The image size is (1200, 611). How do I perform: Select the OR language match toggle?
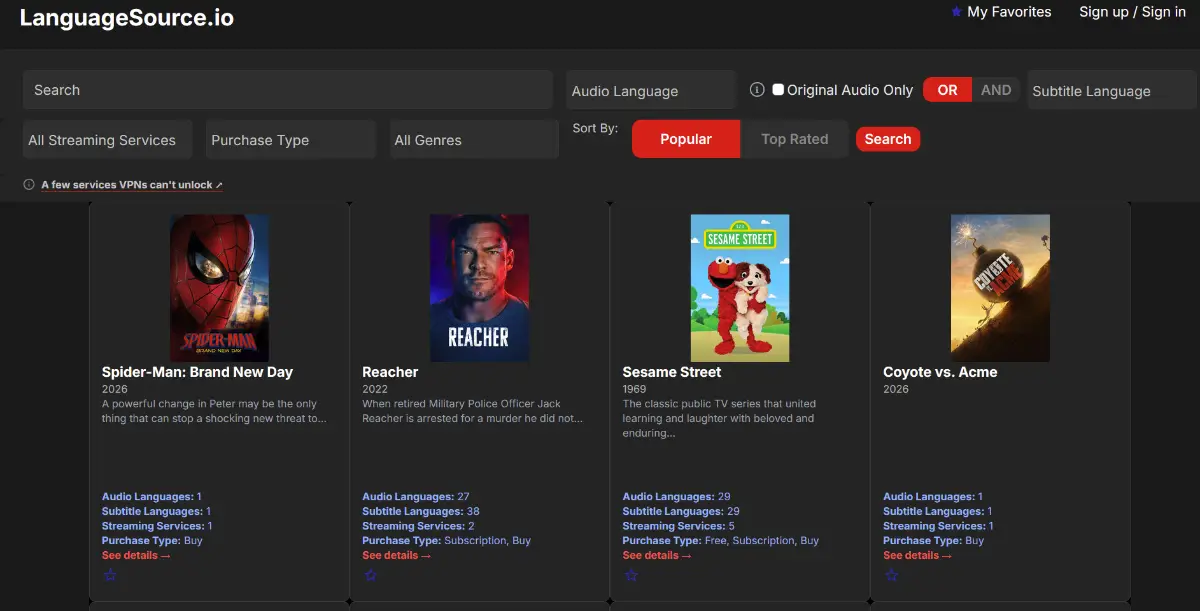click(947, 90)
